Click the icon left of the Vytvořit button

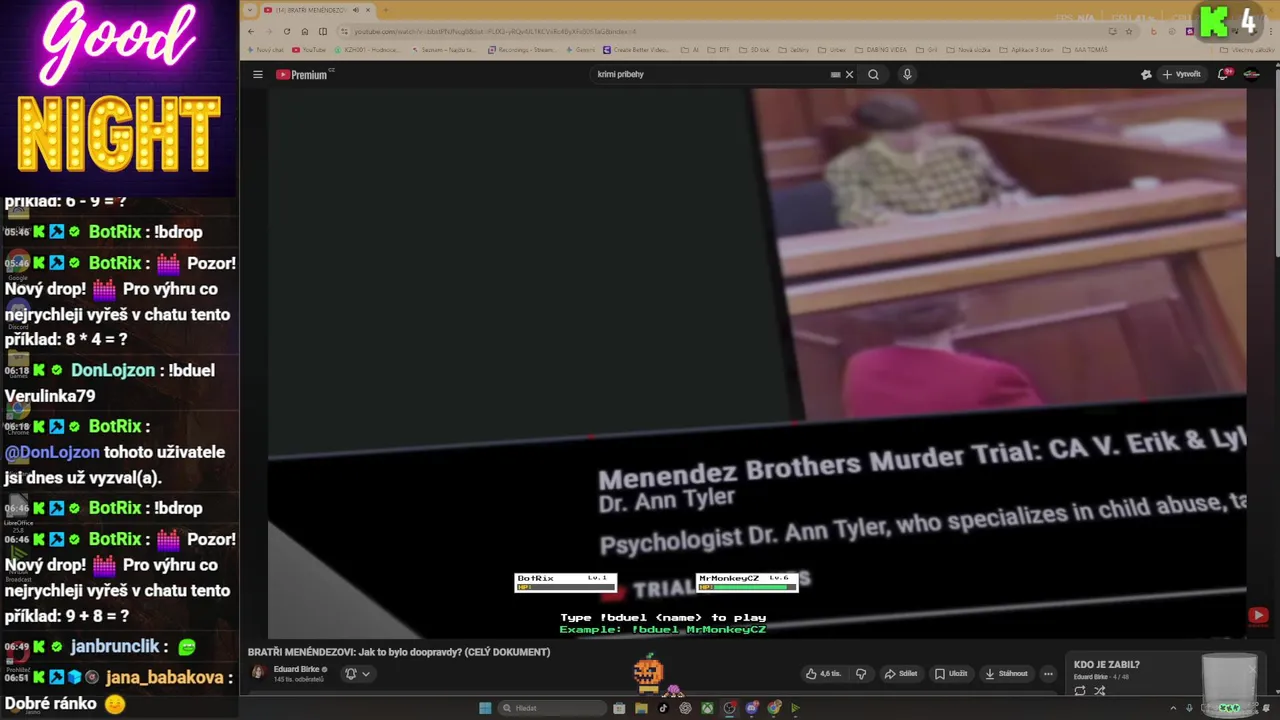[x=1146, y=74]
